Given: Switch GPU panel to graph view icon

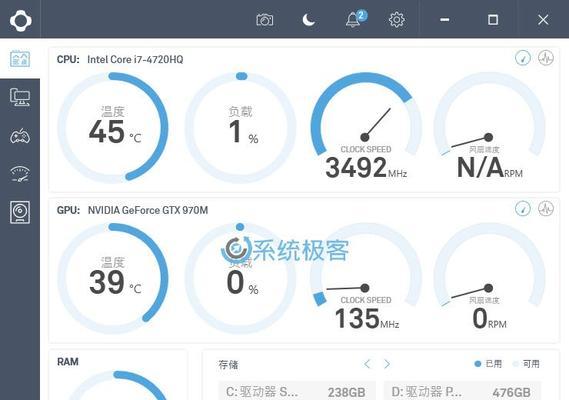Looking at the screenshot, I should pyautogui.click(x=546, y=208).
